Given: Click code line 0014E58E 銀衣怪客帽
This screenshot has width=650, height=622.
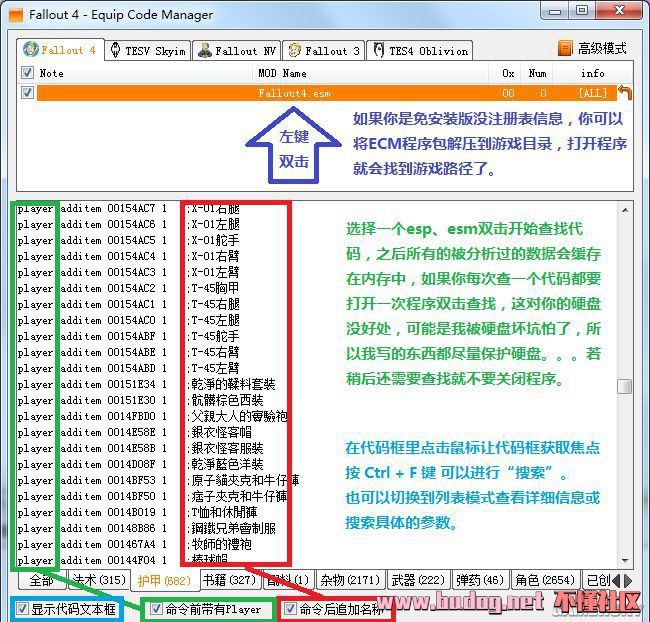Looking at the screenshot, I should click(134, 432).
